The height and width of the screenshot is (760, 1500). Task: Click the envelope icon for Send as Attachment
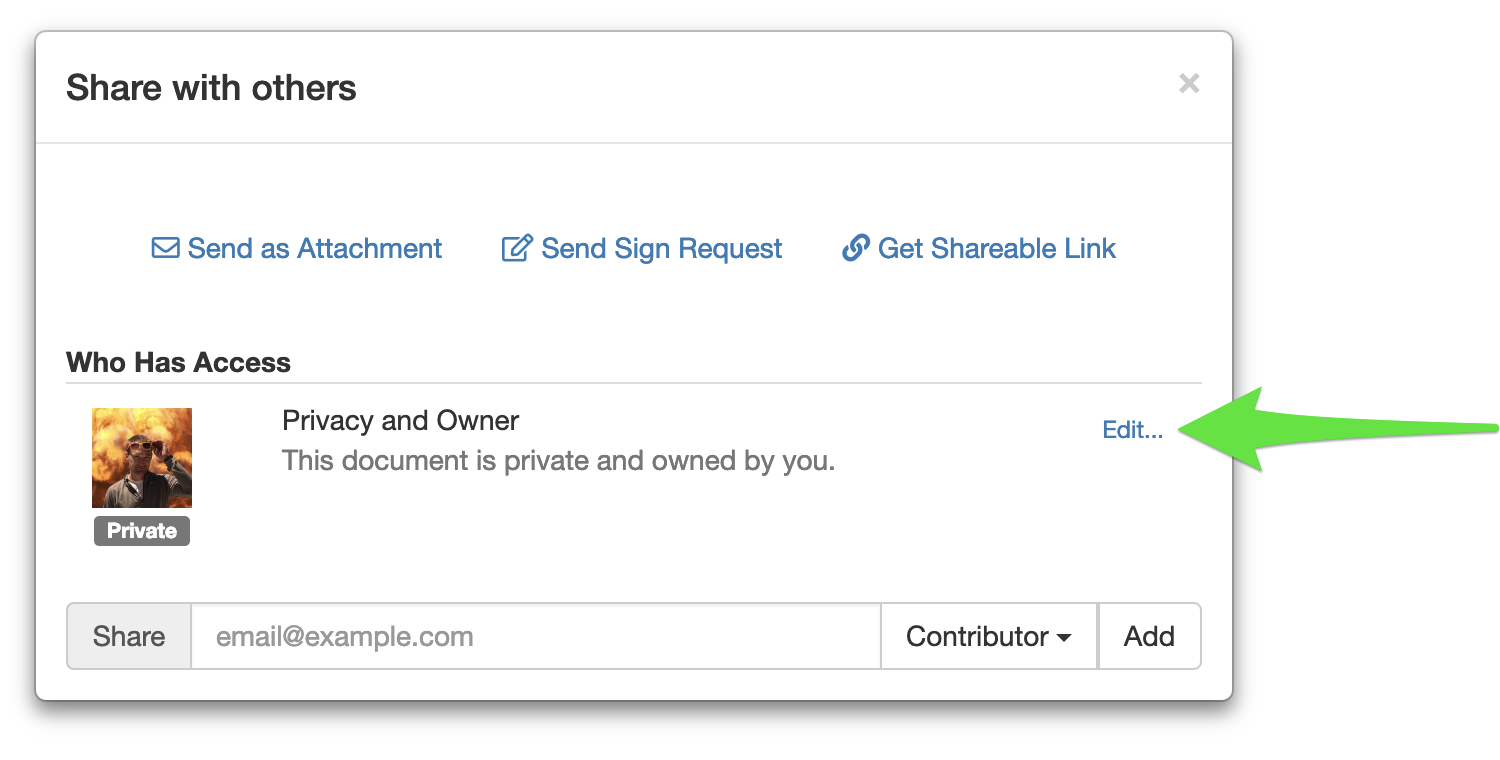pyautogui.click(x=165, y=248)
